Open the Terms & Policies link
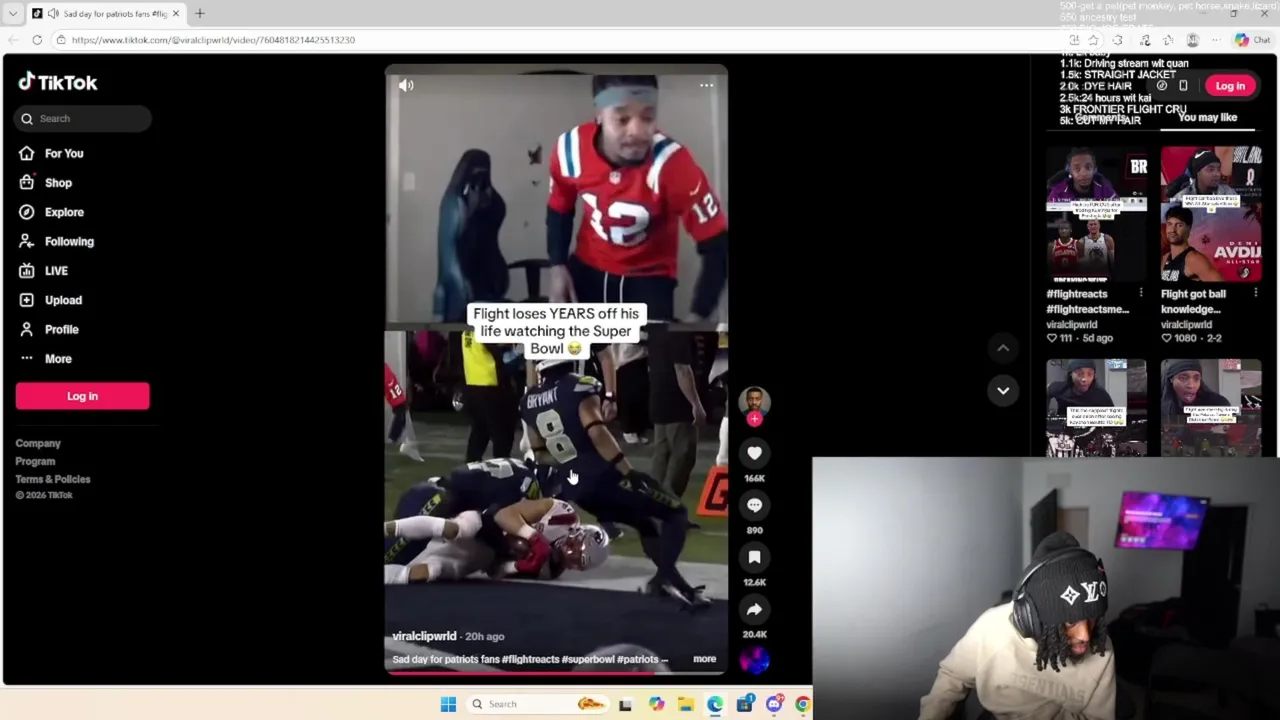The width and height of the screenshot is (1280, 720). pos(53,479)
